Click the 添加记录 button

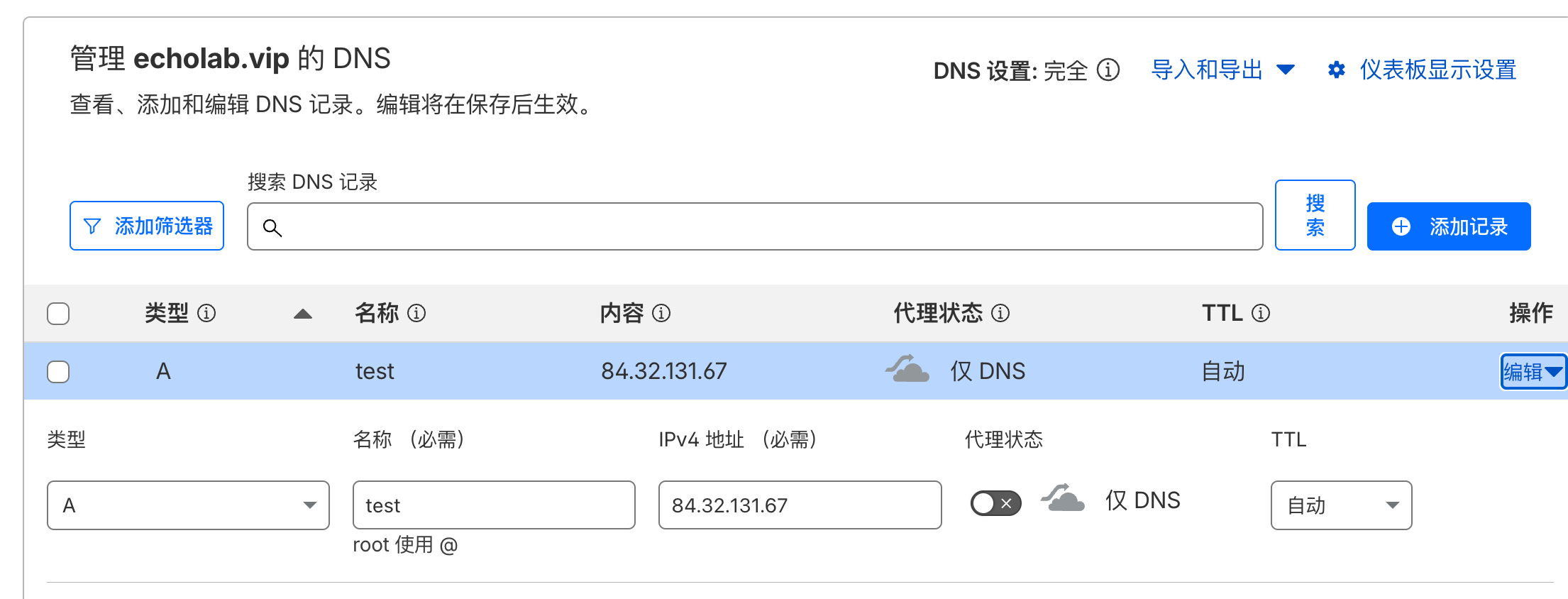(1449, 226)
